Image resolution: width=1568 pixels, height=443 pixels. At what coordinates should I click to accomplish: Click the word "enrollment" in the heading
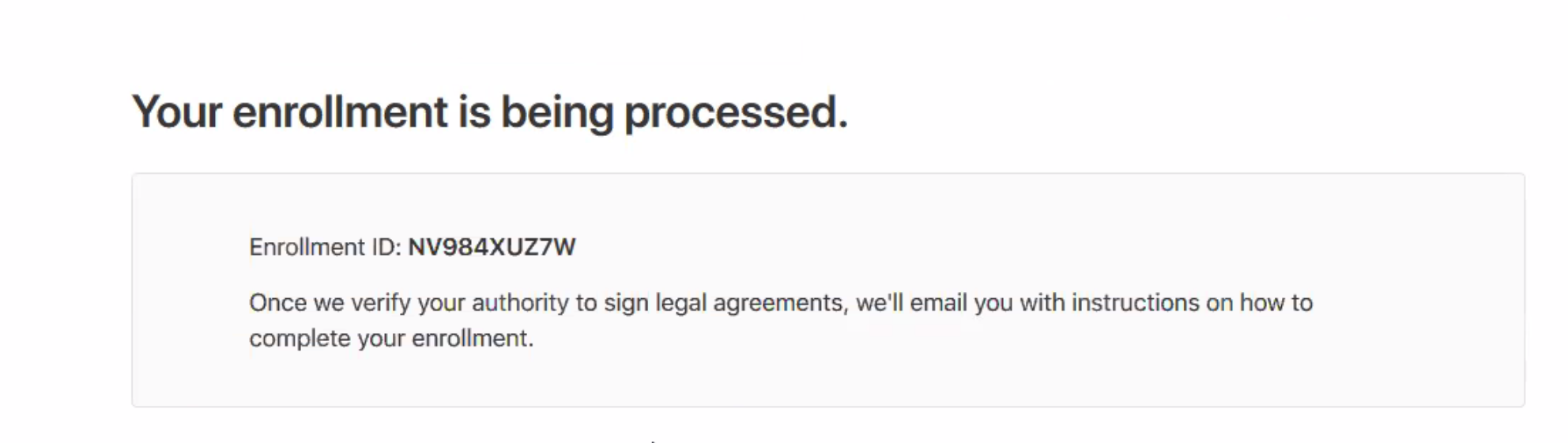coord(340,112)
